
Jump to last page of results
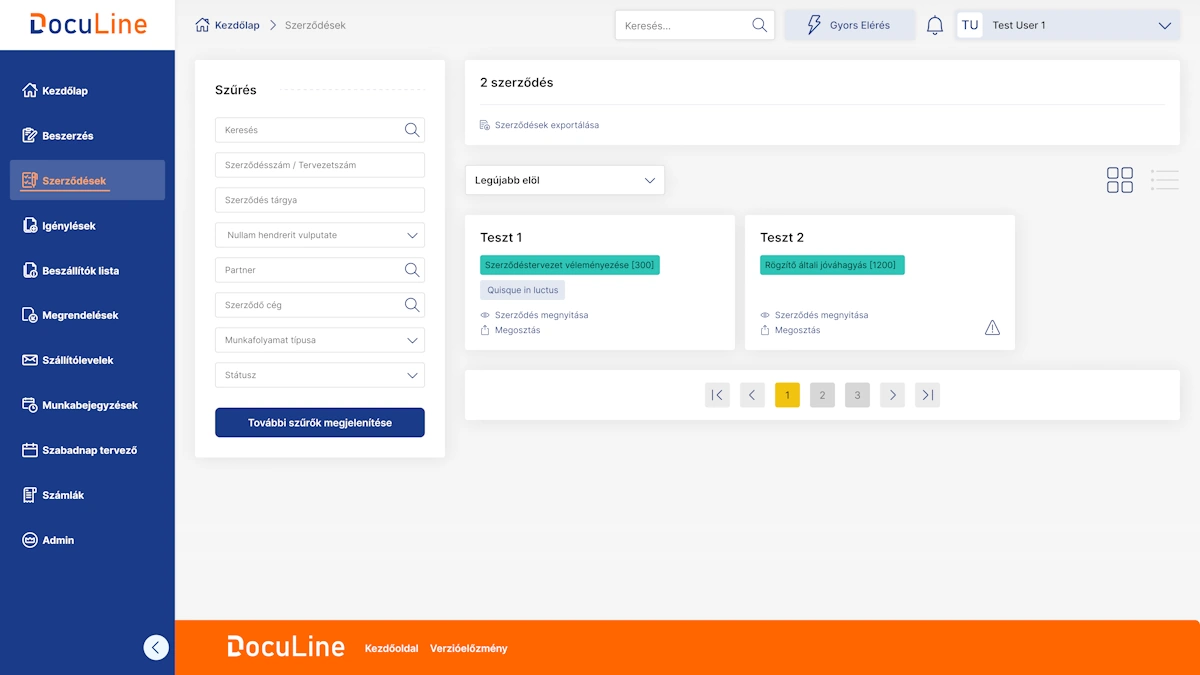[927, 395]
